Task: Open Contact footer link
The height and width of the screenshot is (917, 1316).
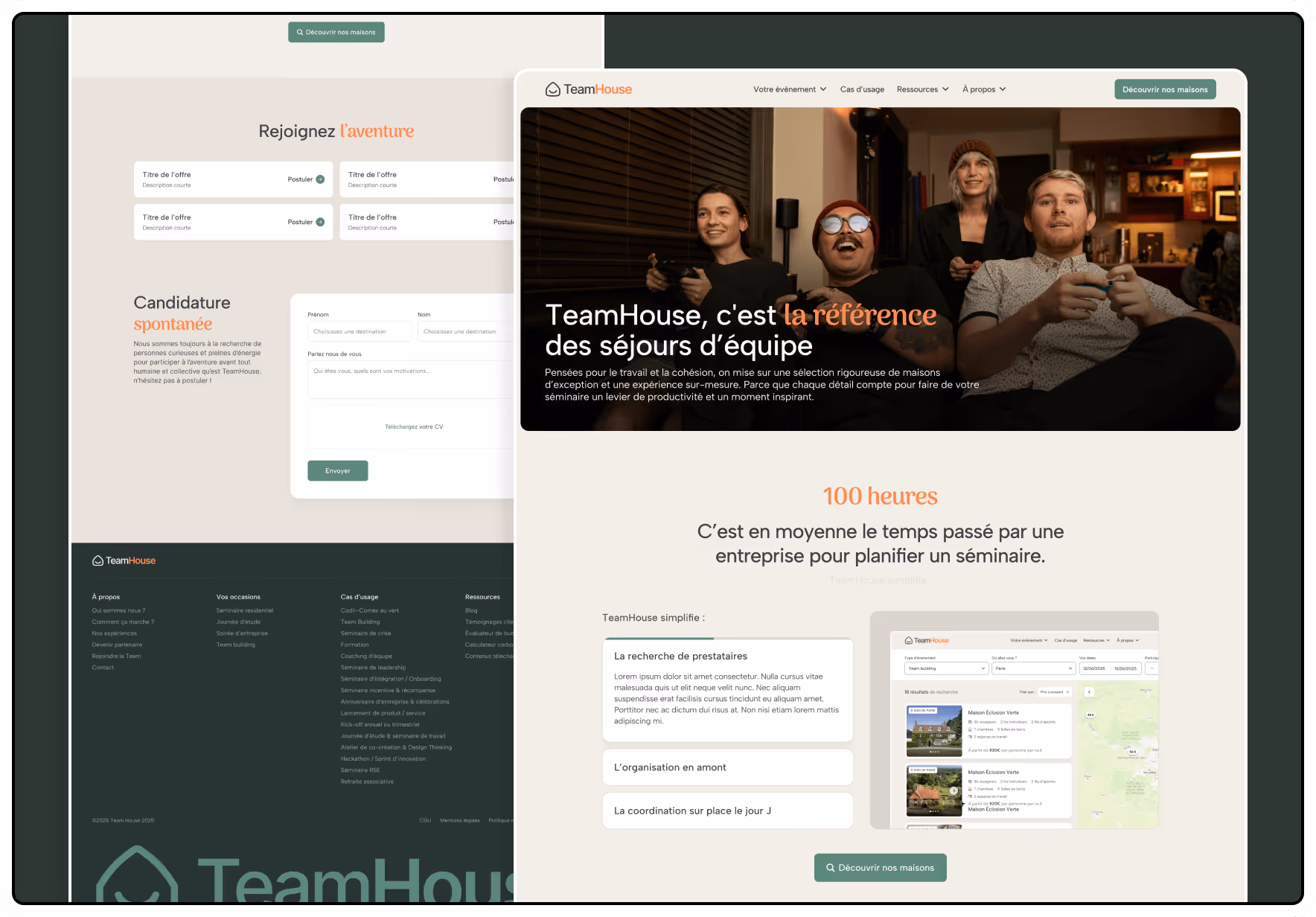Action: pyautogui.click(x=103, y=668)
